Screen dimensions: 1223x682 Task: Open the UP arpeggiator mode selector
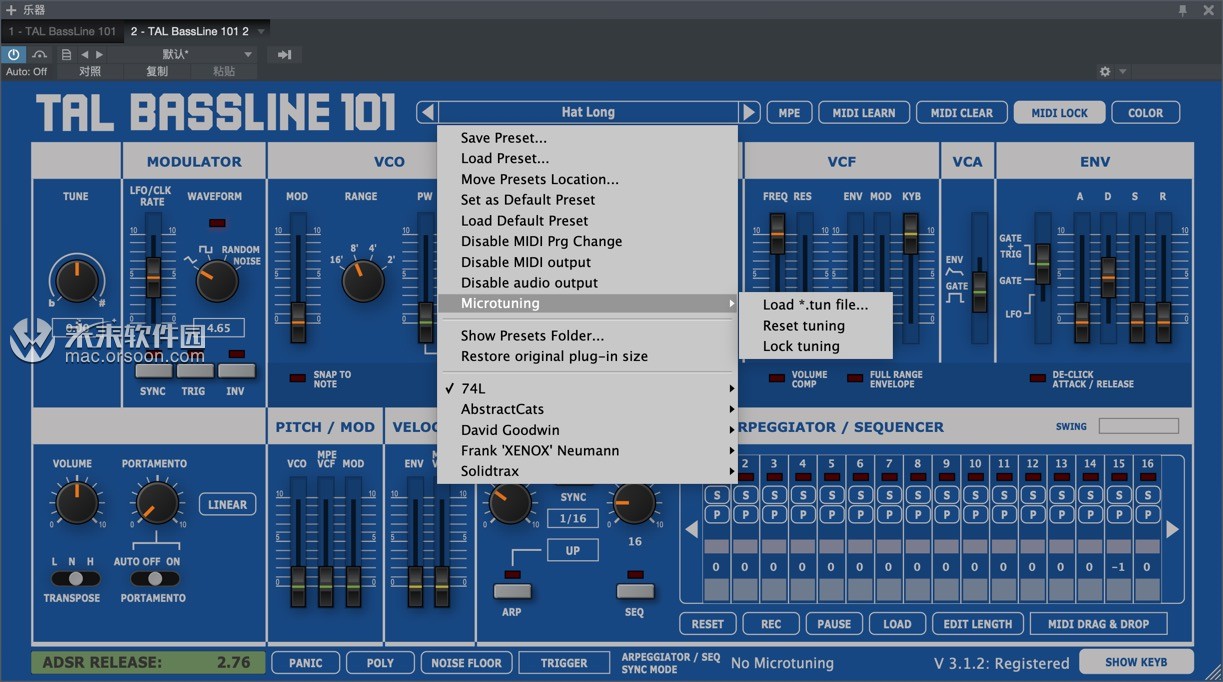point(573,551)
